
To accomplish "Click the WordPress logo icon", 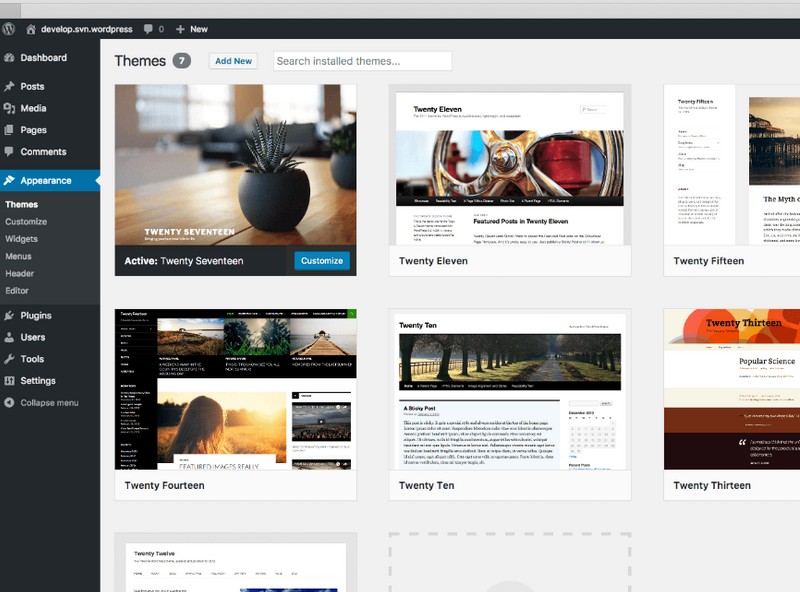I will click(x=8, y=29).
